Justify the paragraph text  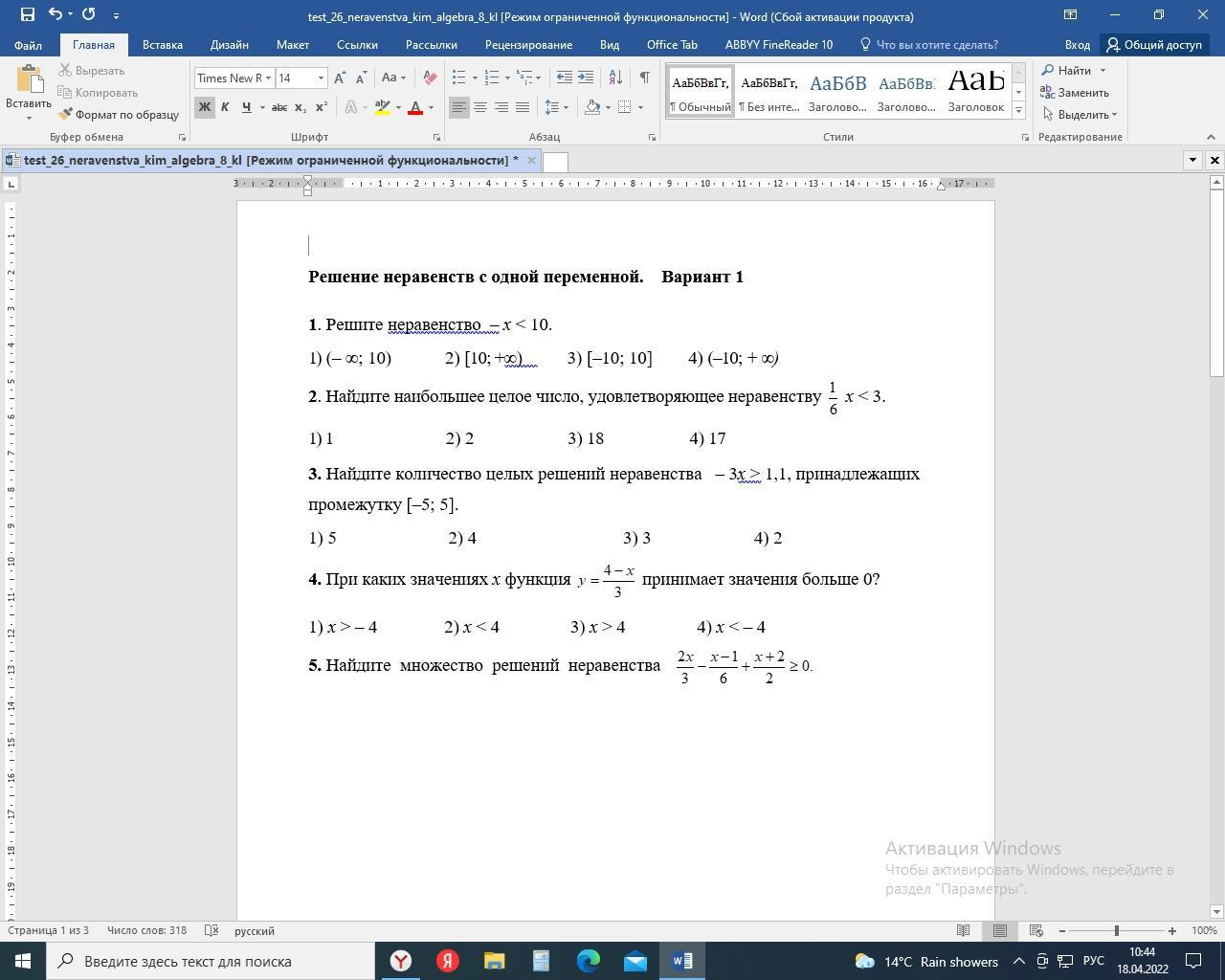click(x=523, y=107)
